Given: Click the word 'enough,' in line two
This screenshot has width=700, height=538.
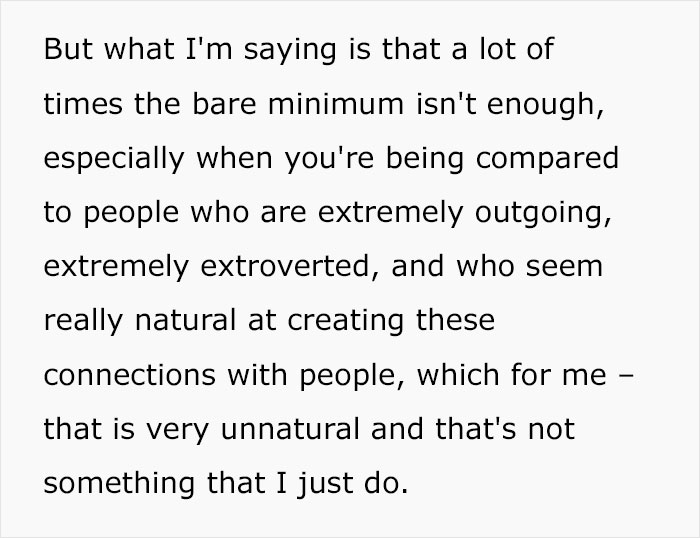Looking at the screenshot, I should pos(545,106).
